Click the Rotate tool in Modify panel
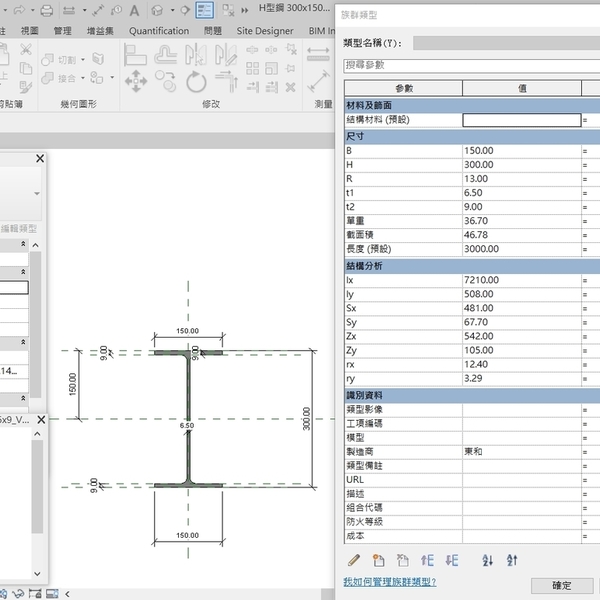Screen dimensions: 600x600 pyautogui.click(x=196, y=81)
